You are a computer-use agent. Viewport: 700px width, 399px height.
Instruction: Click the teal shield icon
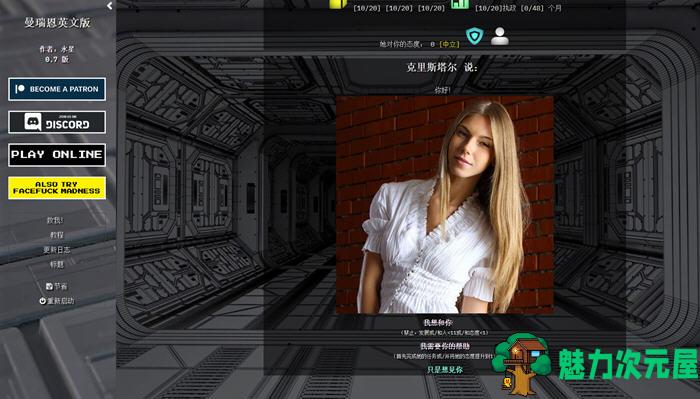(x=475, y=36)
